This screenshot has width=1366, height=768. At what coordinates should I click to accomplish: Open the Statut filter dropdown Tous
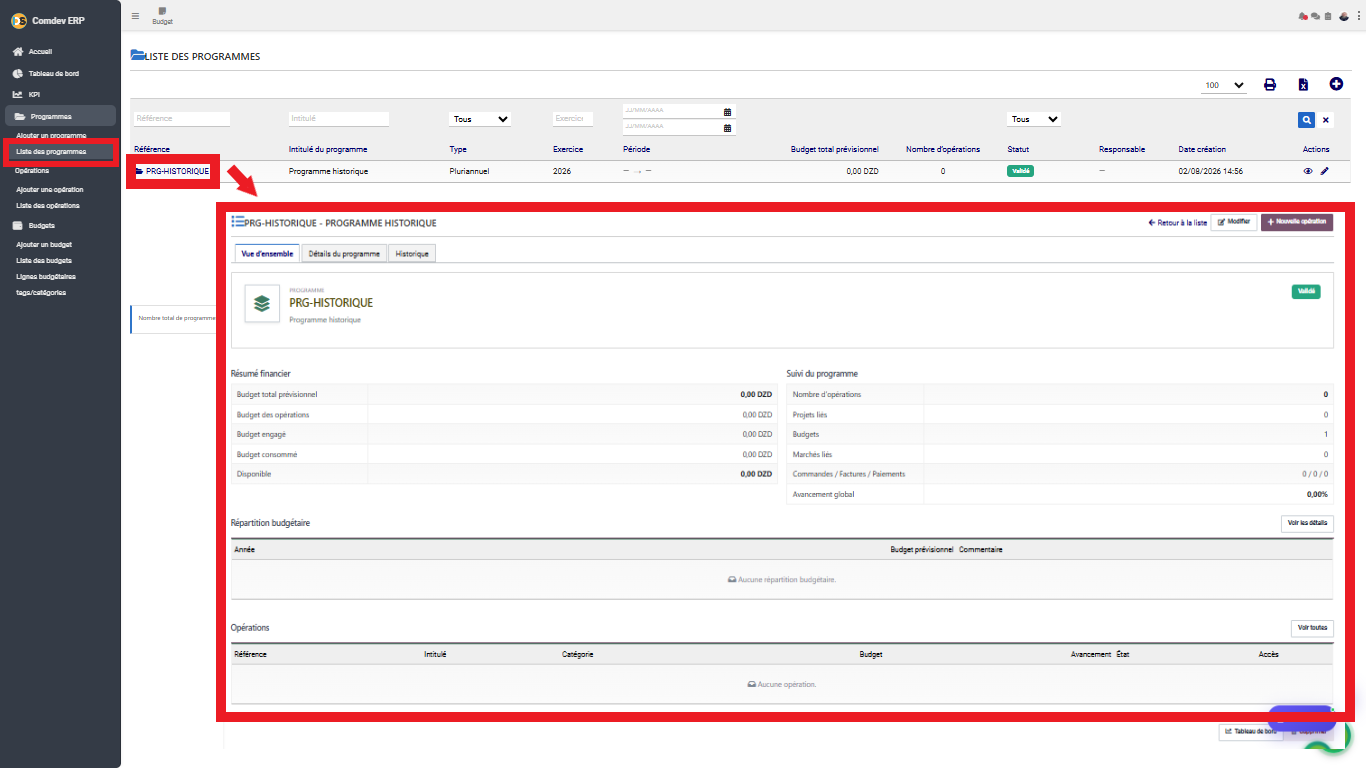click(1034, 119)
